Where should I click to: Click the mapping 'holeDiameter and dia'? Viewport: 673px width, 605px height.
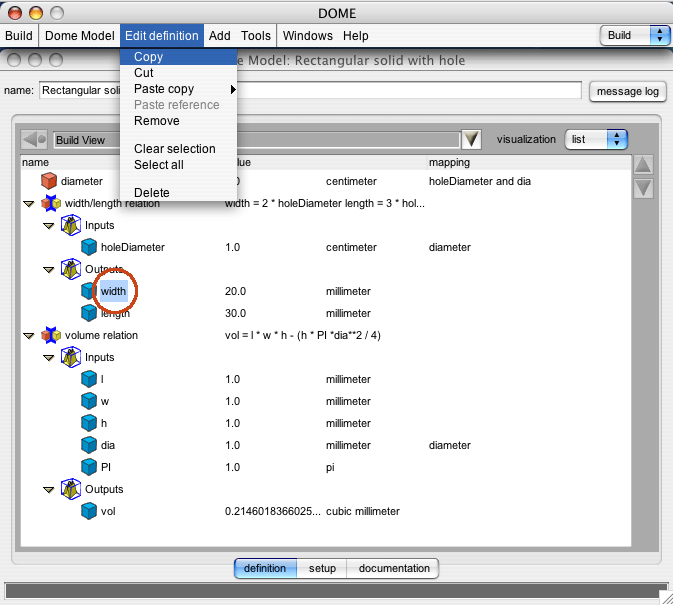(x=480, y=181)
